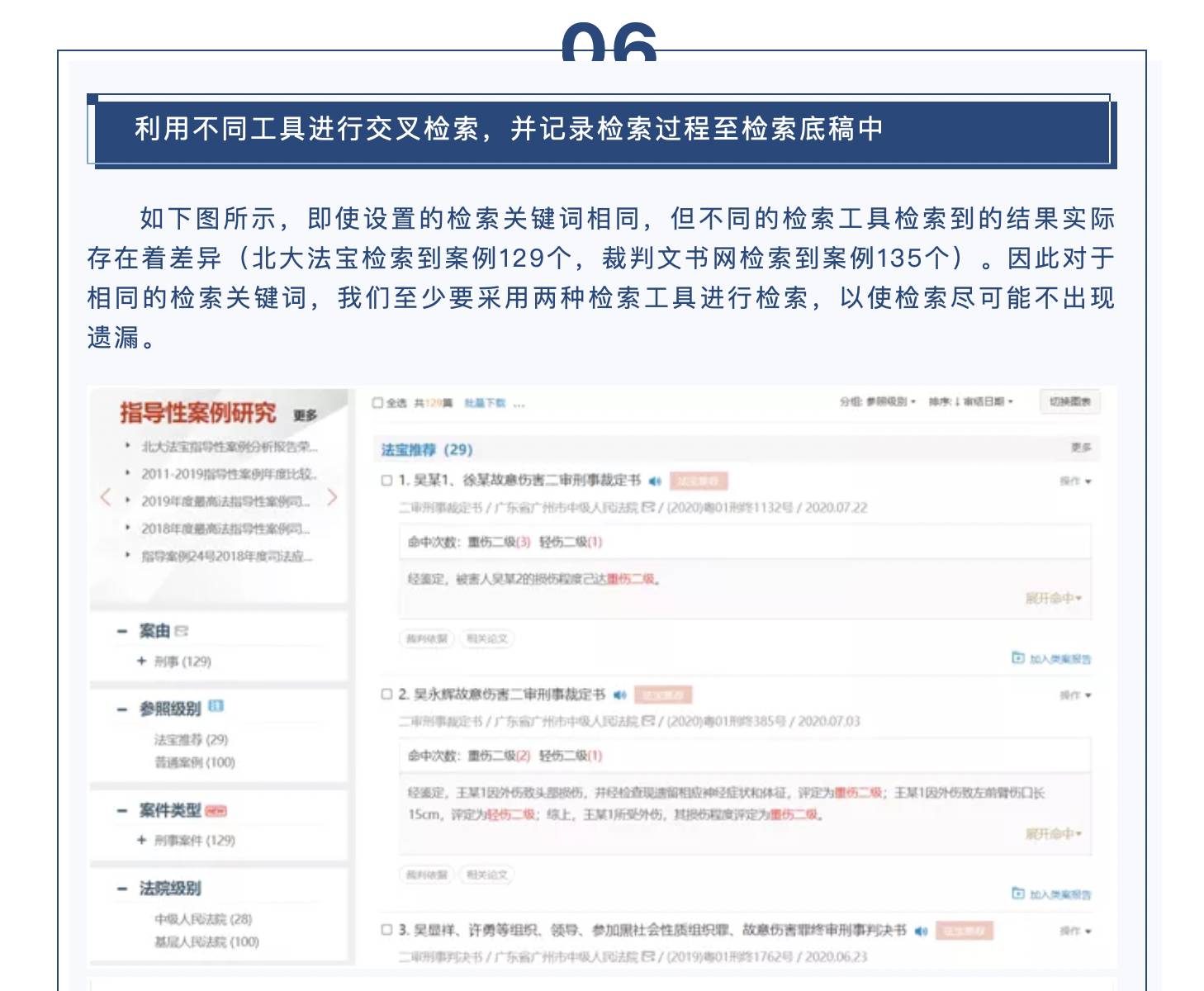1204x991 pixels.
Task: Play audio for case 1 吴某1、徐某
Action: click(x=655, y=481)
